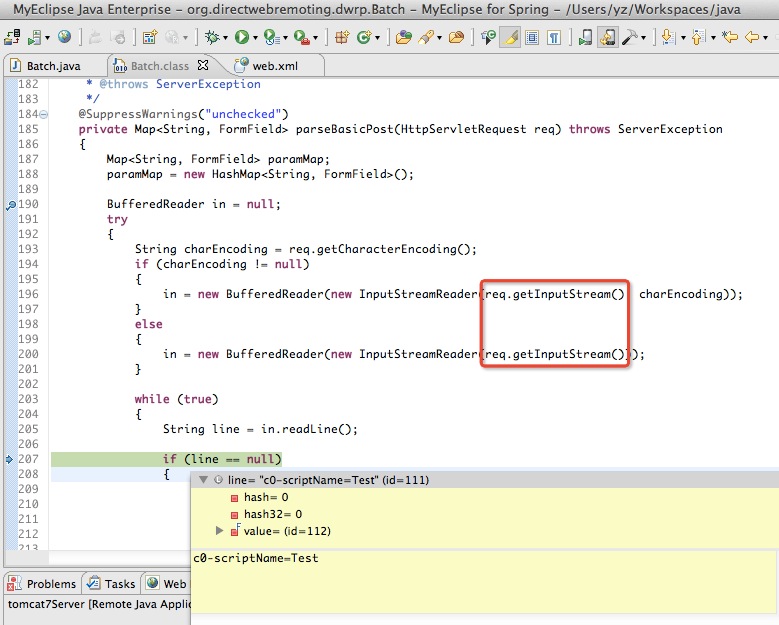Click the Previous Annotation up arrow icon
779x625 pixels.
(698, 37)
